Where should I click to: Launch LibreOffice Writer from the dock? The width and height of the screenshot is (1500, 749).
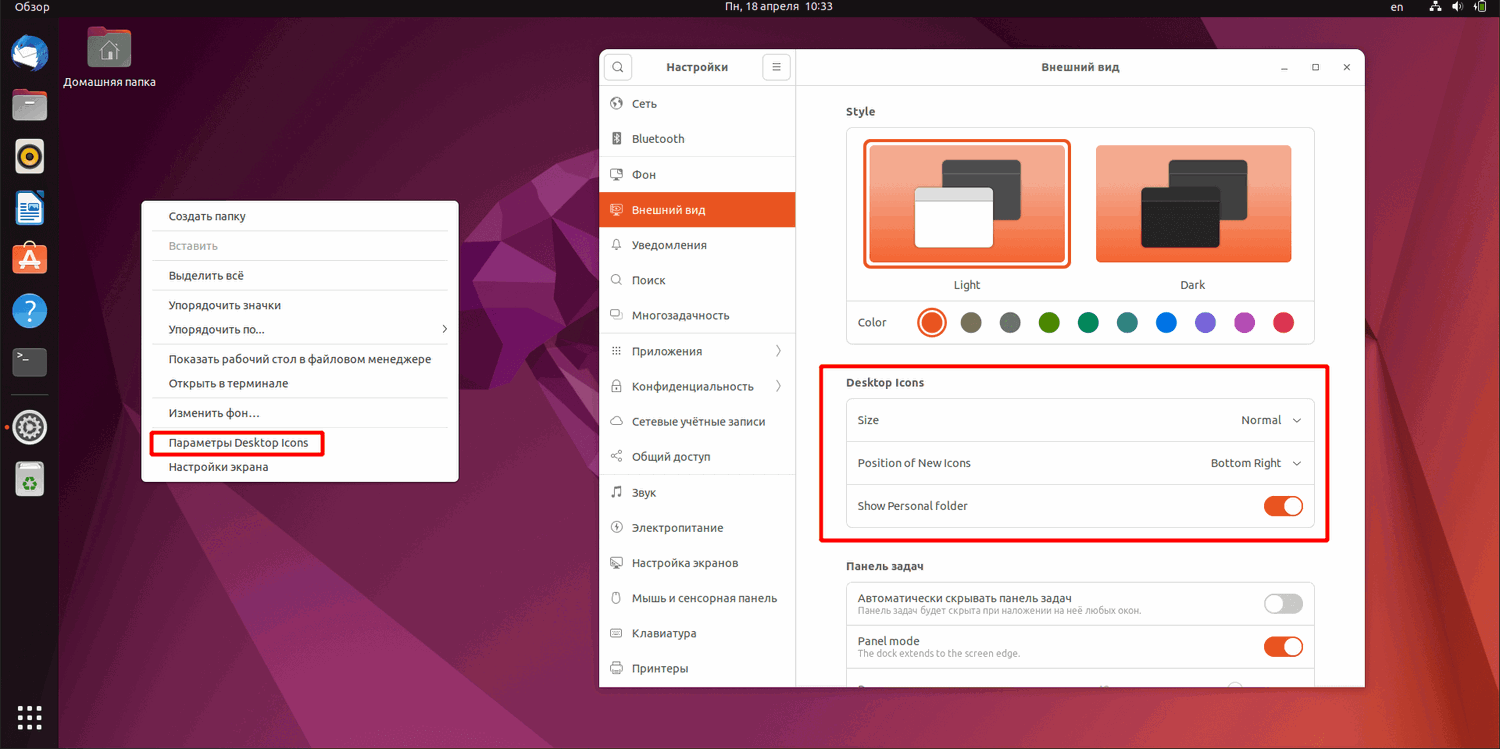pyautogui.click(x=29, y=208)
